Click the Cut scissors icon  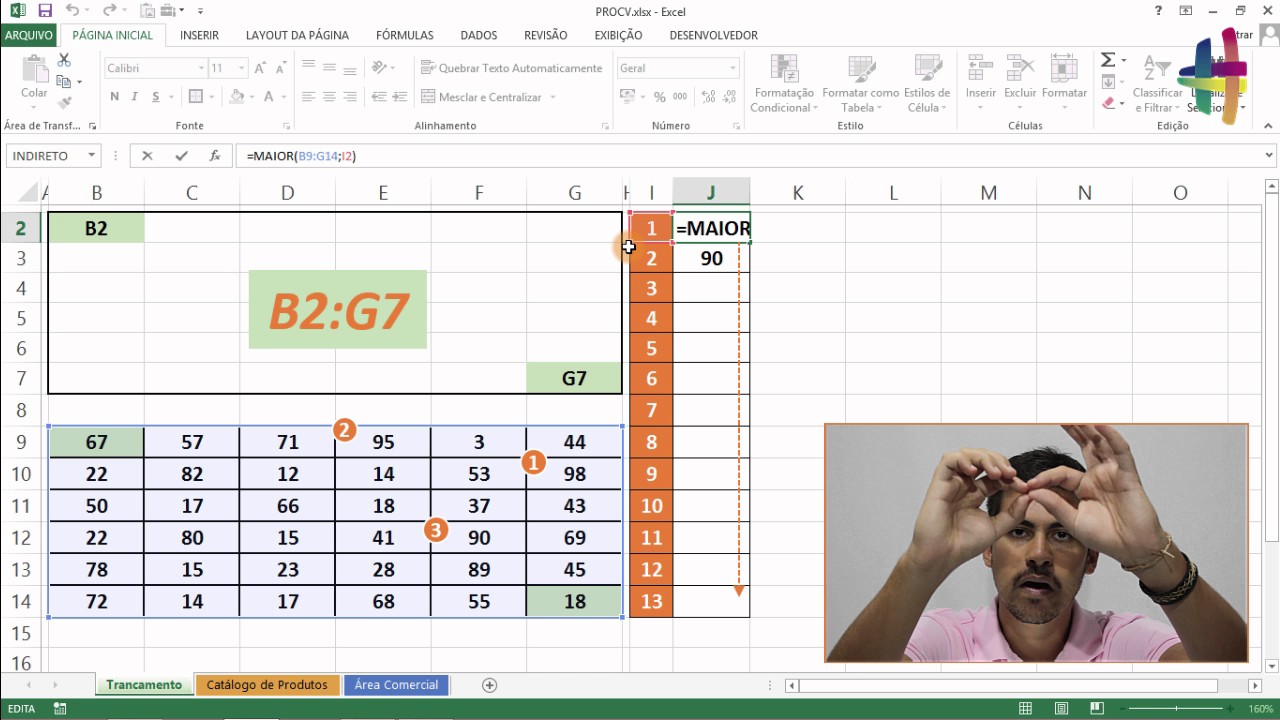(x=65, y=61)
